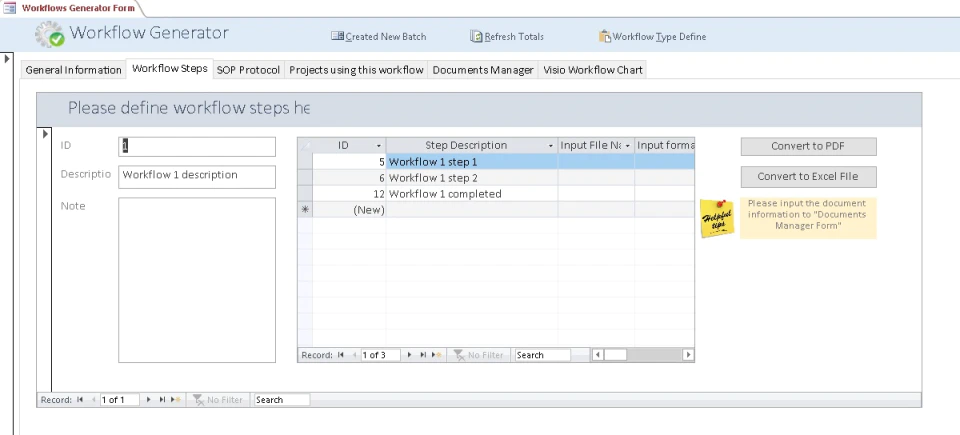Open Input File Name column dropdown

pyautogui.click(x=628, y=146)
